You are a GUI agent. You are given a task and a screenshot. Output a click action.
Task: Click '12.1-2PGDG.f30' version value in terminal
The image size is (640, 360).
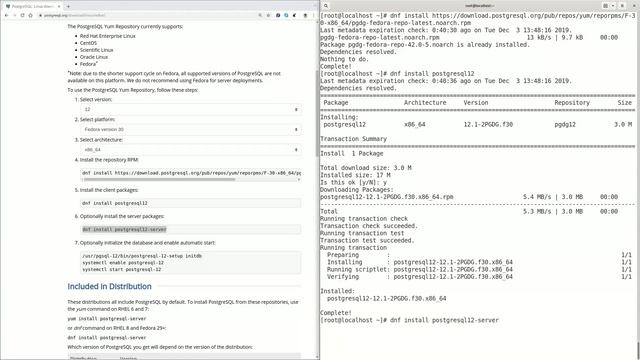pyautogui.click(x=488, y=124)
